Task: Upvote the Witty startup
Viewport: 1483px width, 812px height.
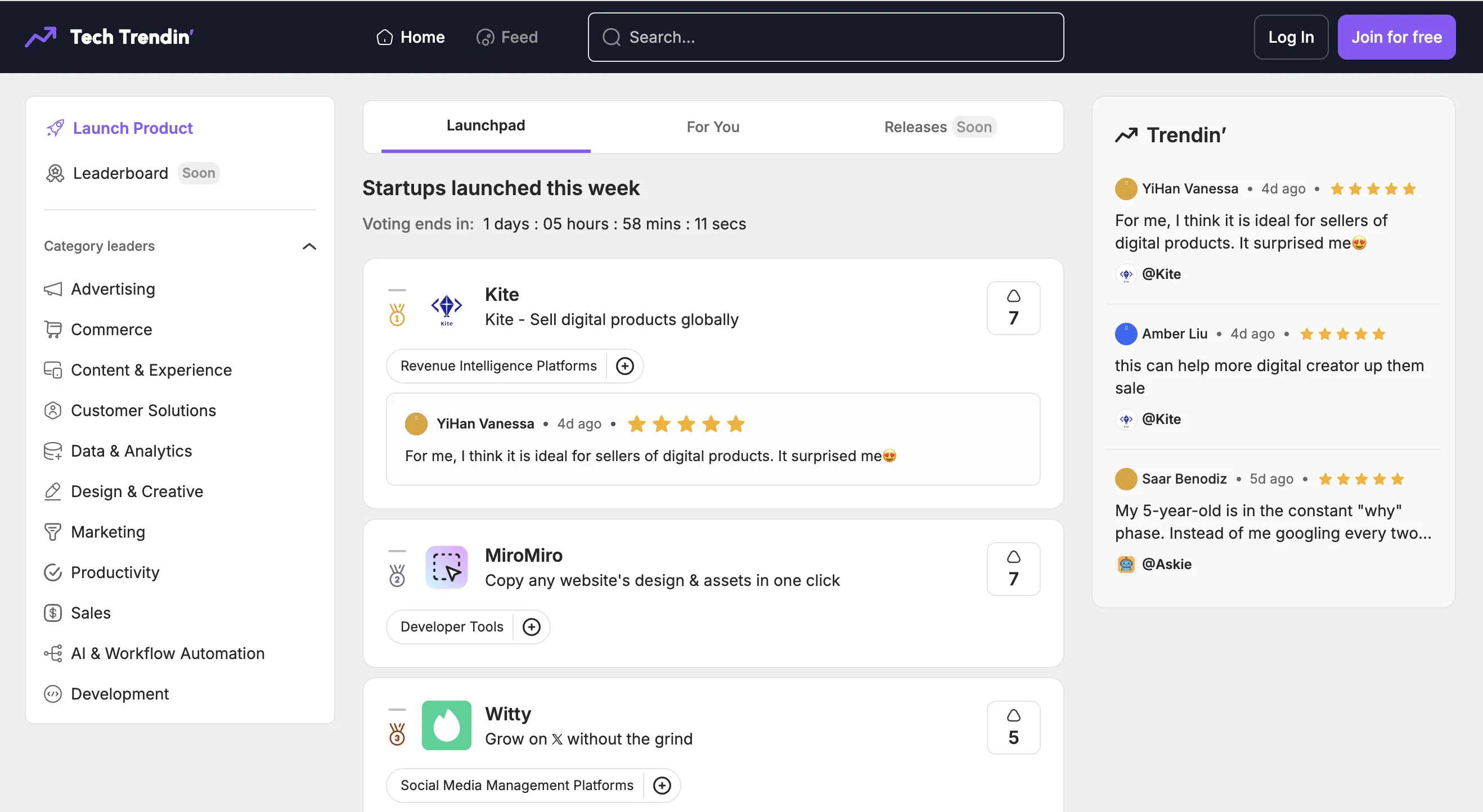Action: (x=1013, y=727)
